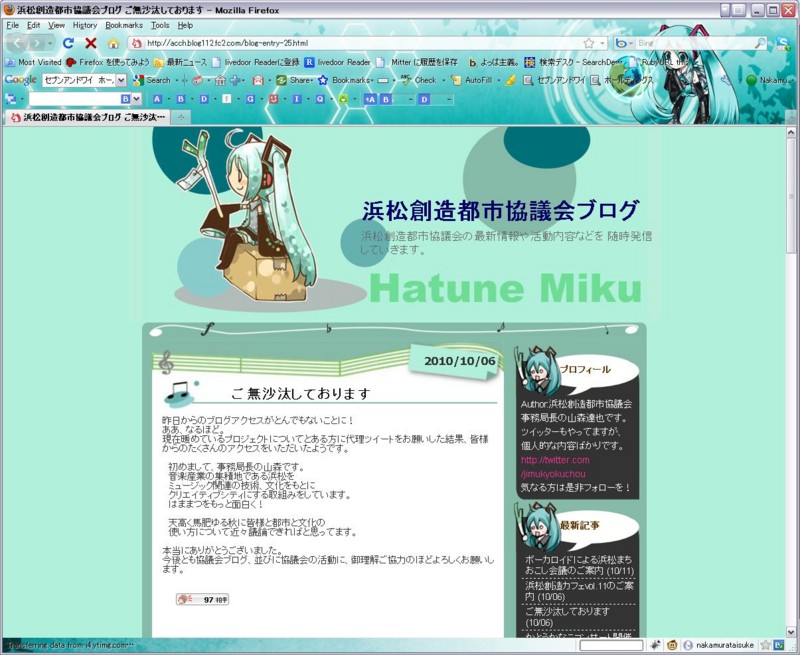The height and width of the screenshot is (655, 800).
Task: Open post title ご無沙汰しております
Action: pos(301,393)
